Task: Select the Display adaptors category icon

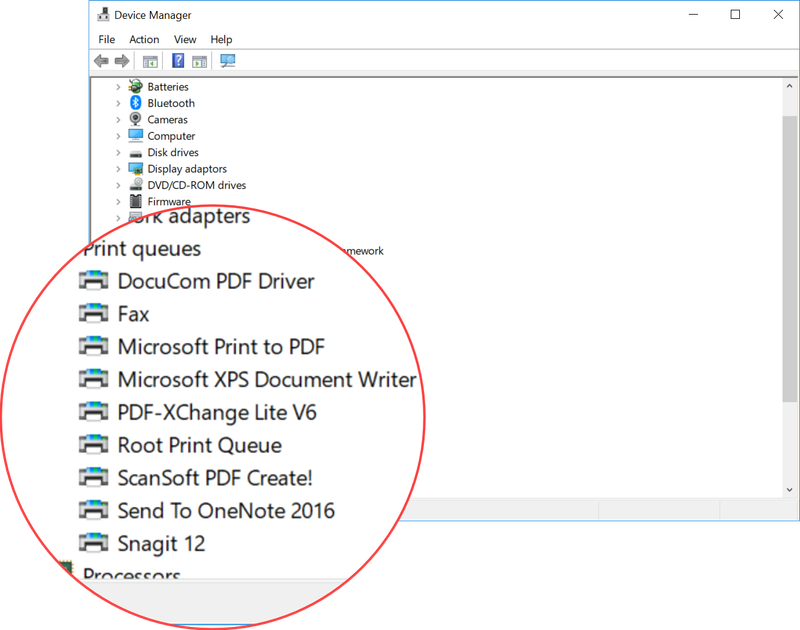Action: tap(135, 168)
